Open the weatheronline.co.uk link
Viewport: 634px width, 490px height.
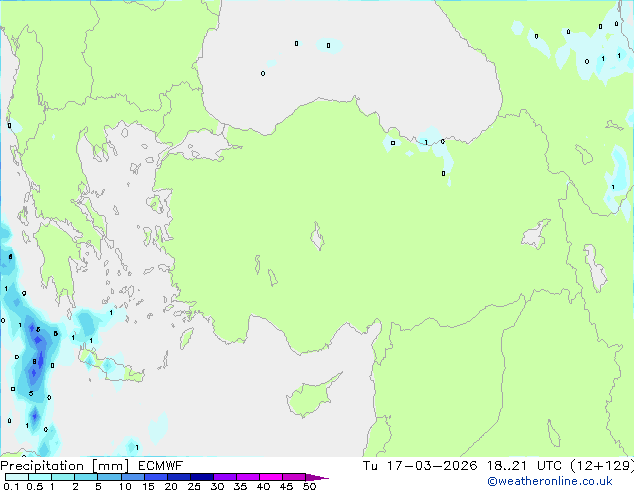(x=550, y=481)
